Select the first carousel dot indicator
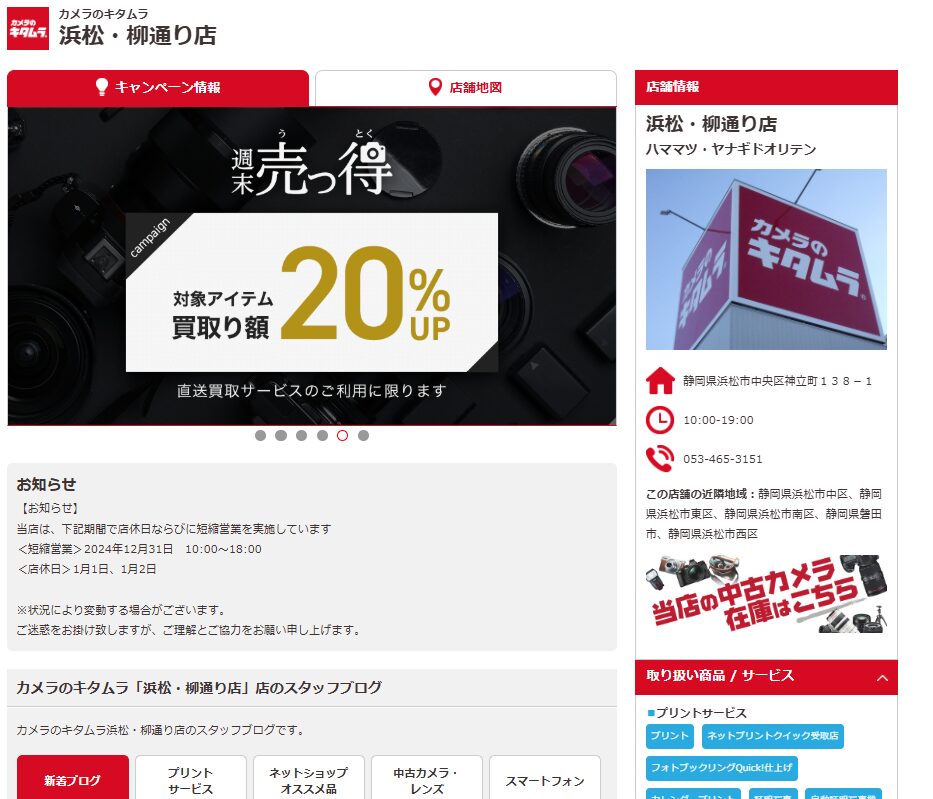The width and height of the screenshot is (933, 799). tap(260, 435)
